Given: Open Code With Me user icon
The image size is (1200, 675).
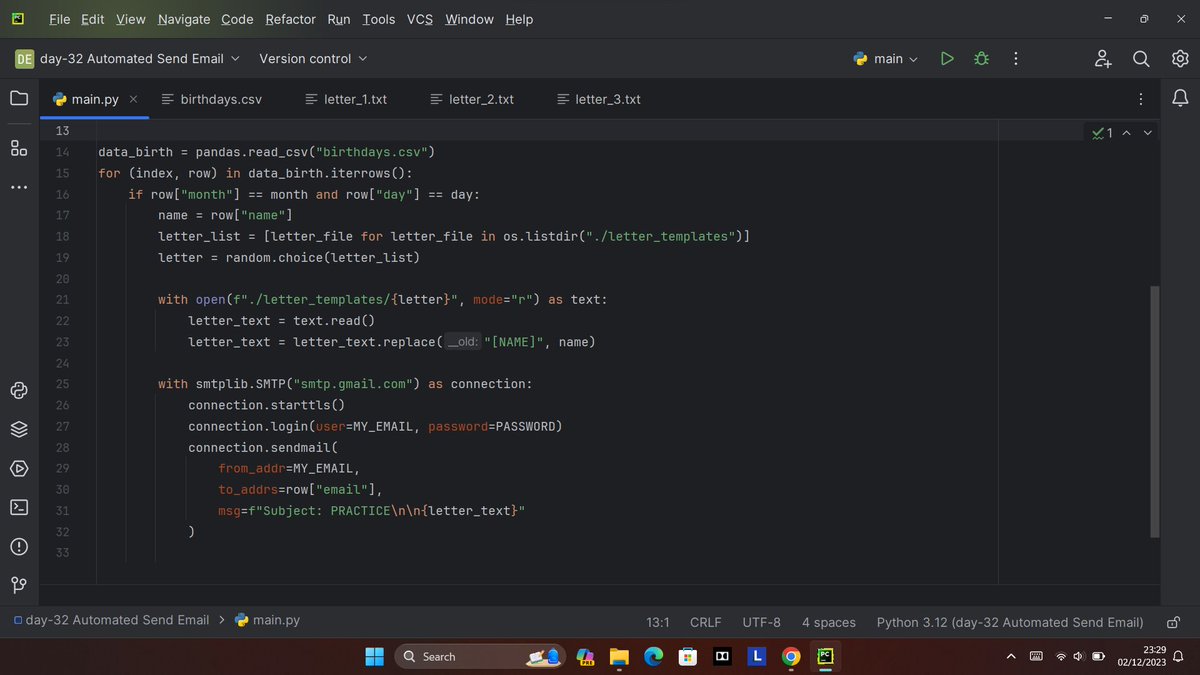Looking at the screenshot, I should tap(1102, 59).
